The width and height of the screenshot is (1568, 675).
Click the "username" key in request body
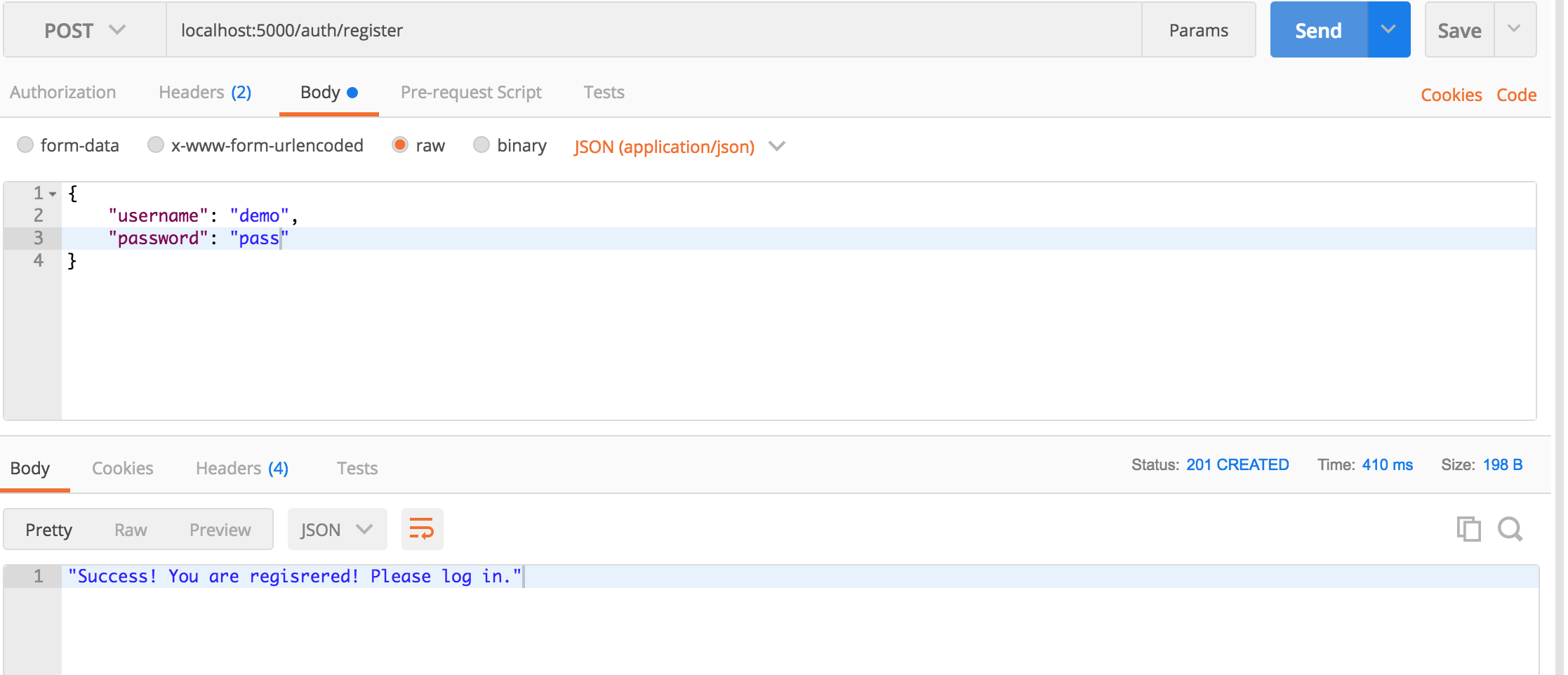158,215
